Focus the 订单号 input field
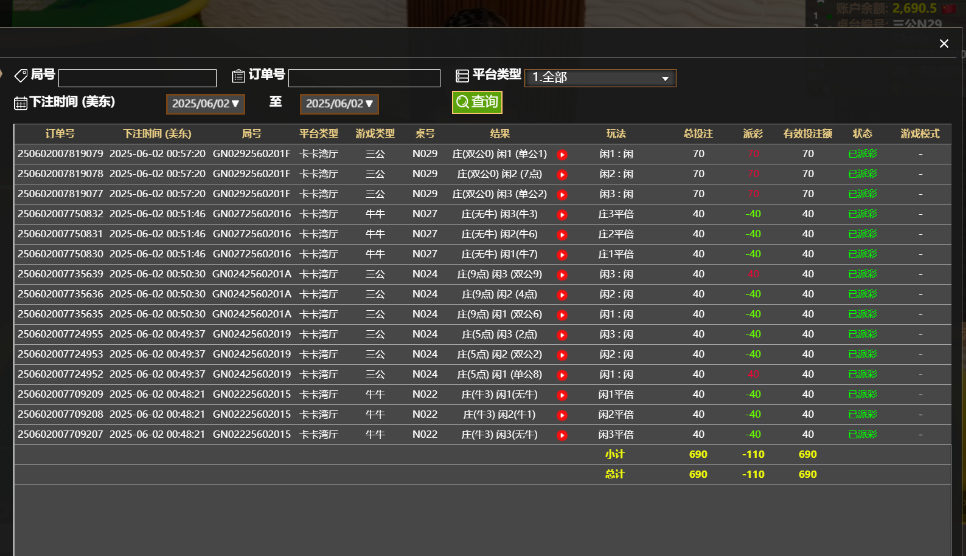966x556 pixels. (x=364, y=78)
